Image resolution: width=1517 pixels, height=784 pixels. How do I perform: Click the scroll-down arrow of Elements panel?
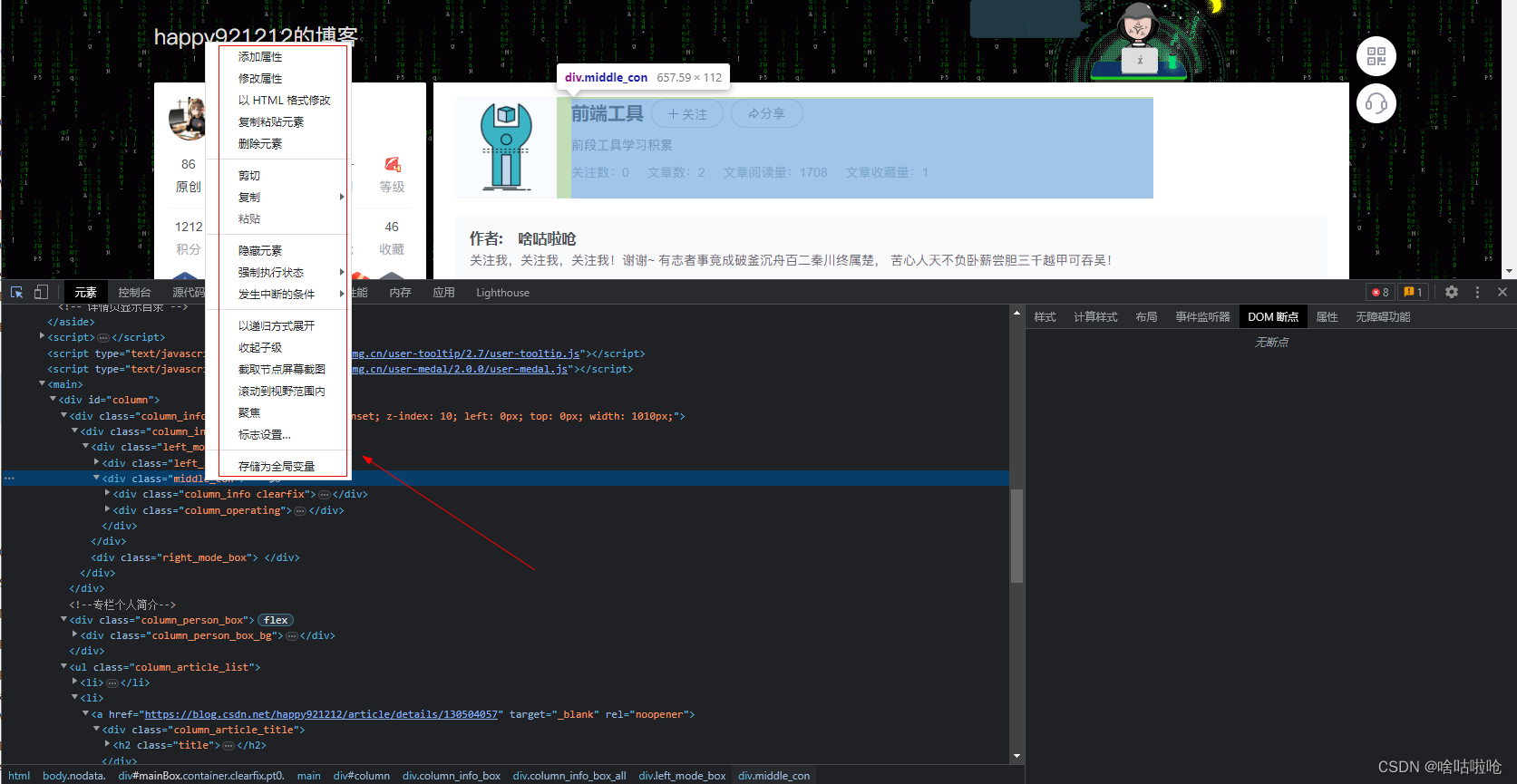(1016, 756)
